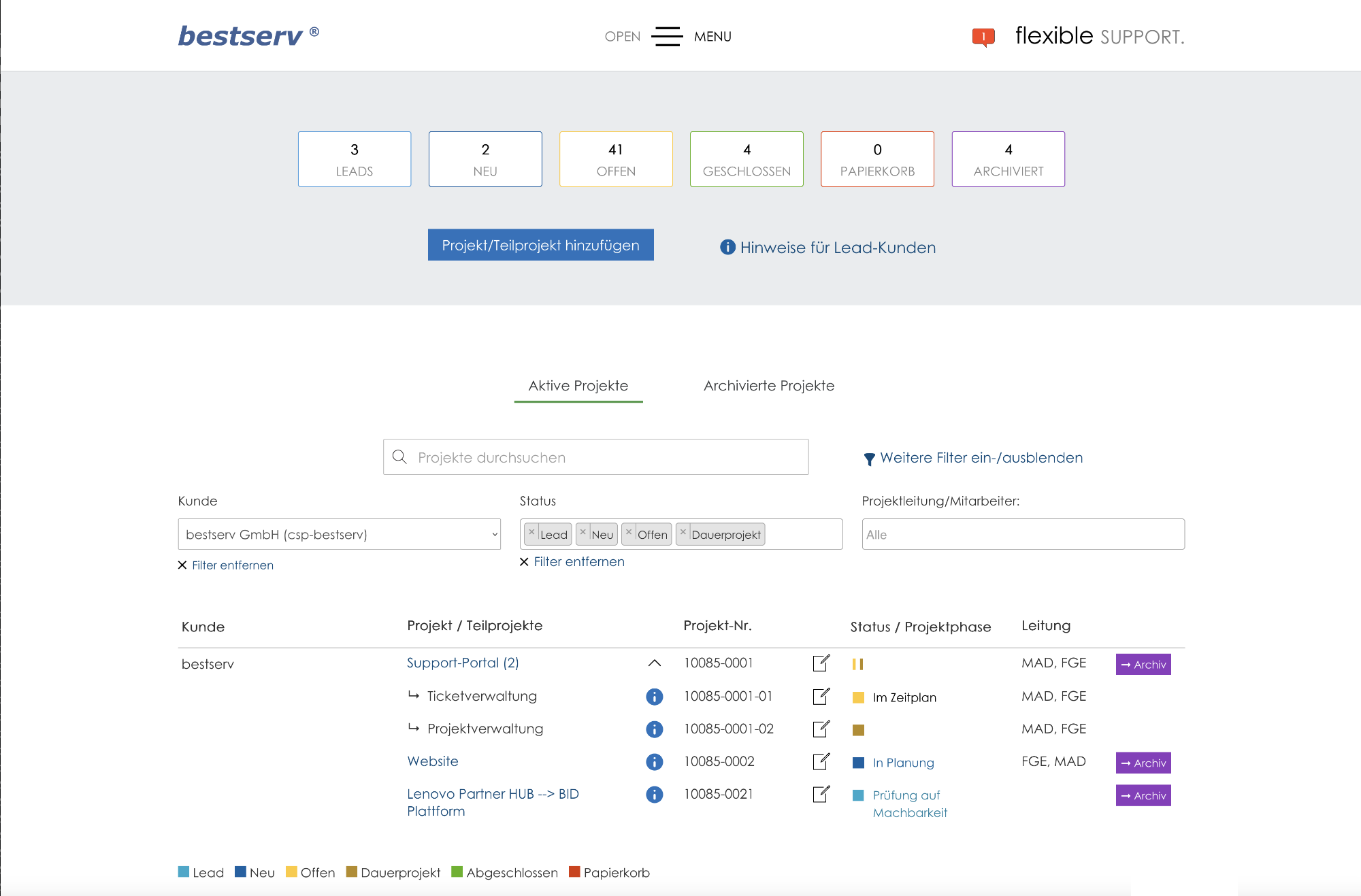Open info icon for Website project
Image resolution: width=1361 pixels, height=896 pixels.
654,762
